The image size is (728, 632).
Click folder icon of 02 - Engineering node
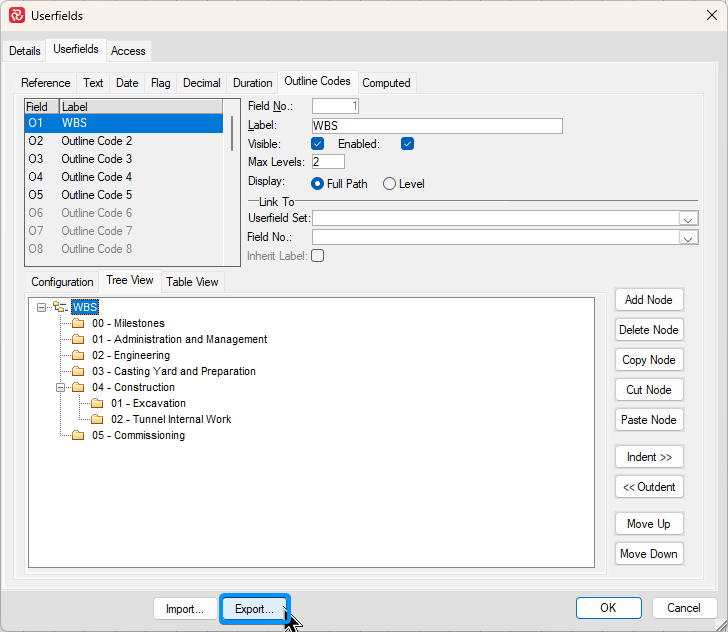pos(78,355)
